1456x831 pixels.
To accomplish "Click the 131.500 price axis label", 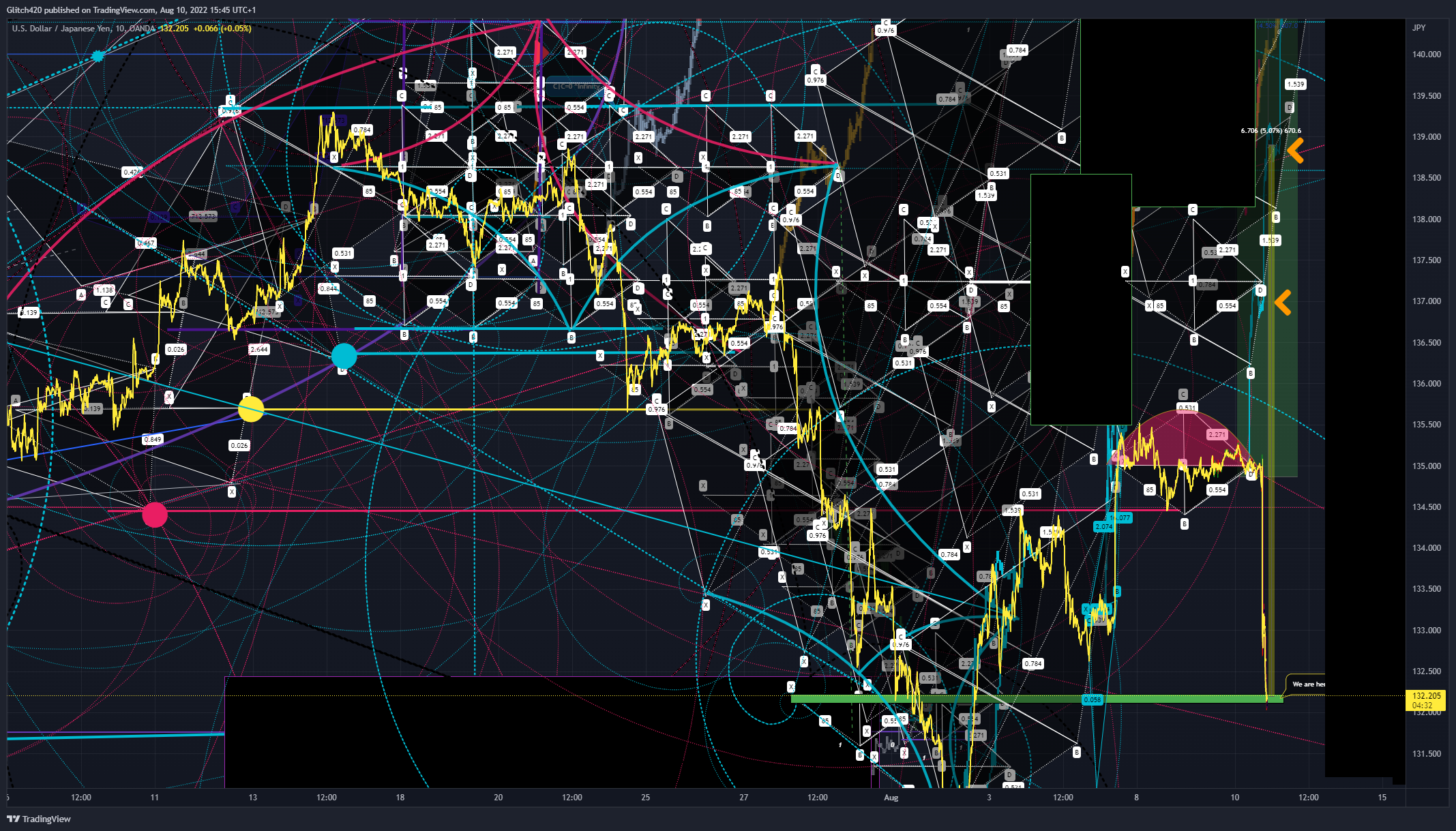I will [x=1427, y=754].
